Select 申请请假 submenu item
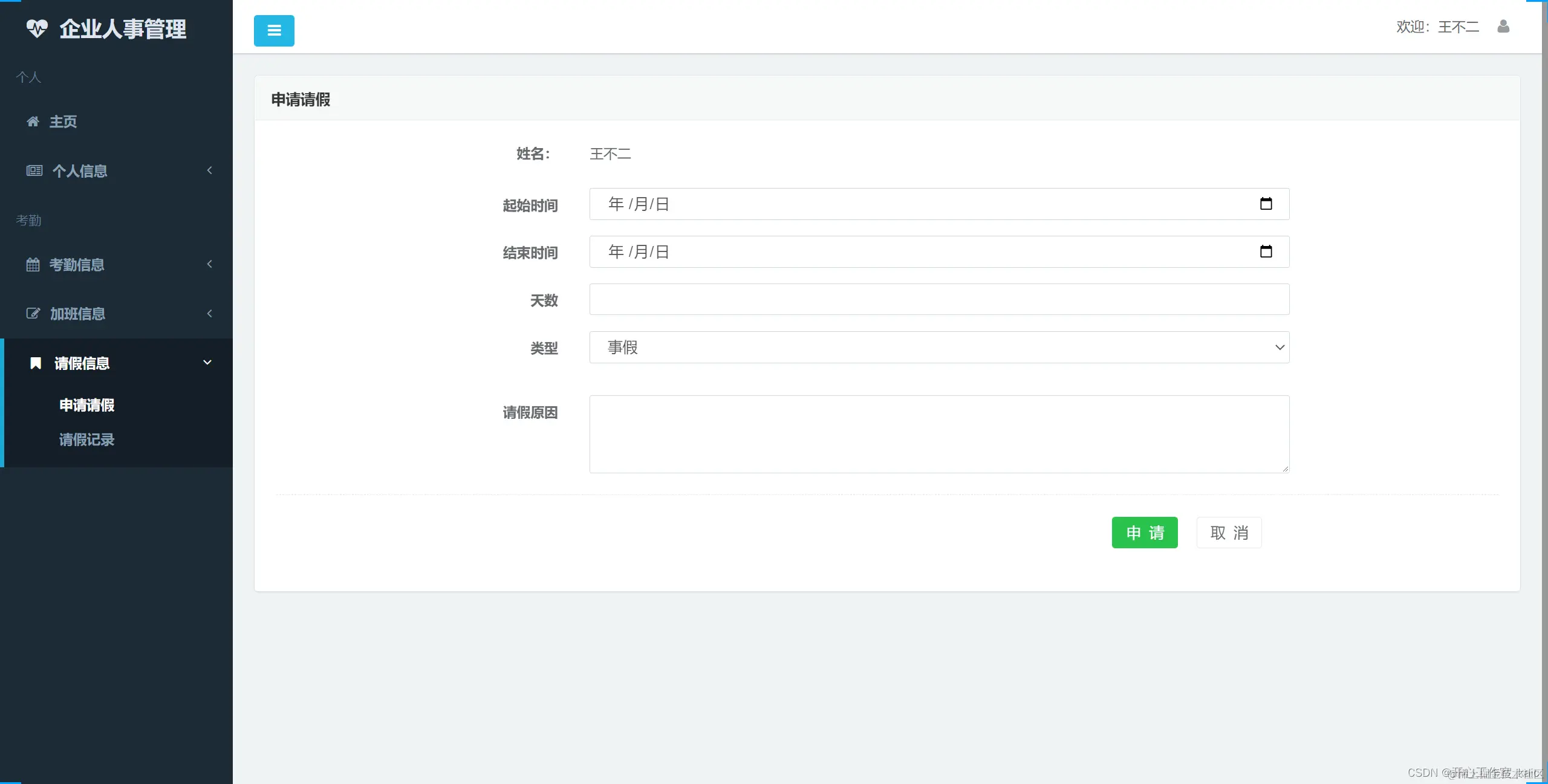The height and width of the screenshot is (784, 1548). (87, 405)
